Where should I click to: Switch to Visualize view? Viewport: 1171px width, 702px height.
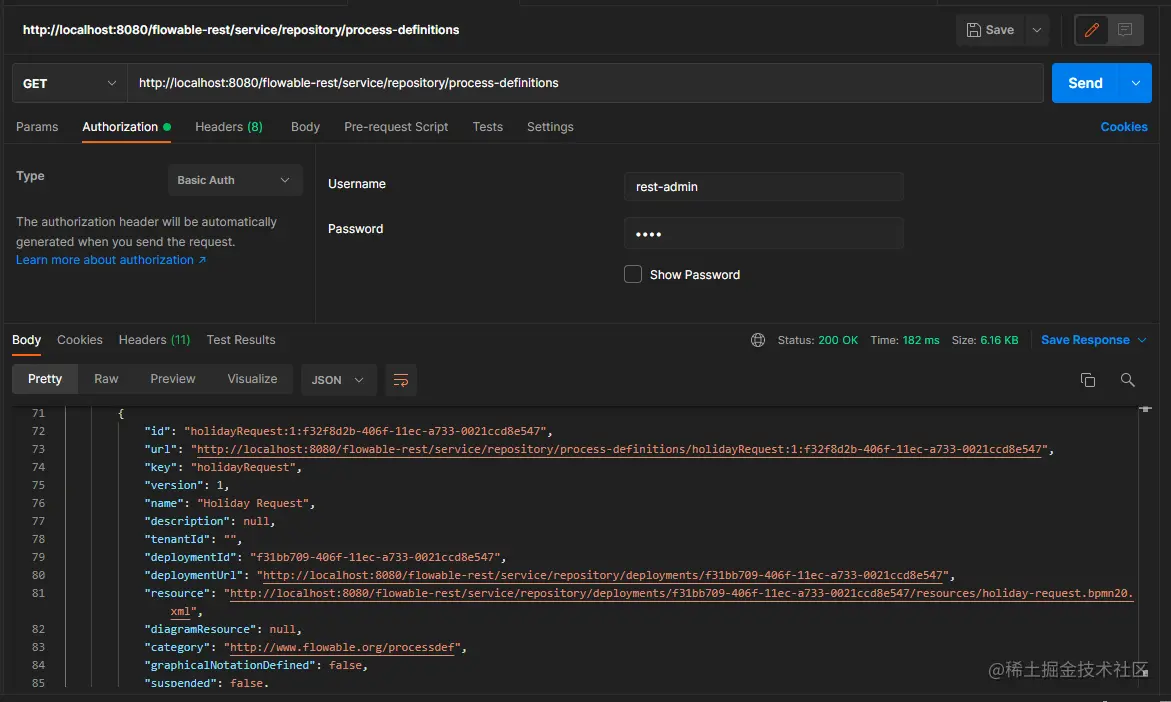click(x=252, y=379)
